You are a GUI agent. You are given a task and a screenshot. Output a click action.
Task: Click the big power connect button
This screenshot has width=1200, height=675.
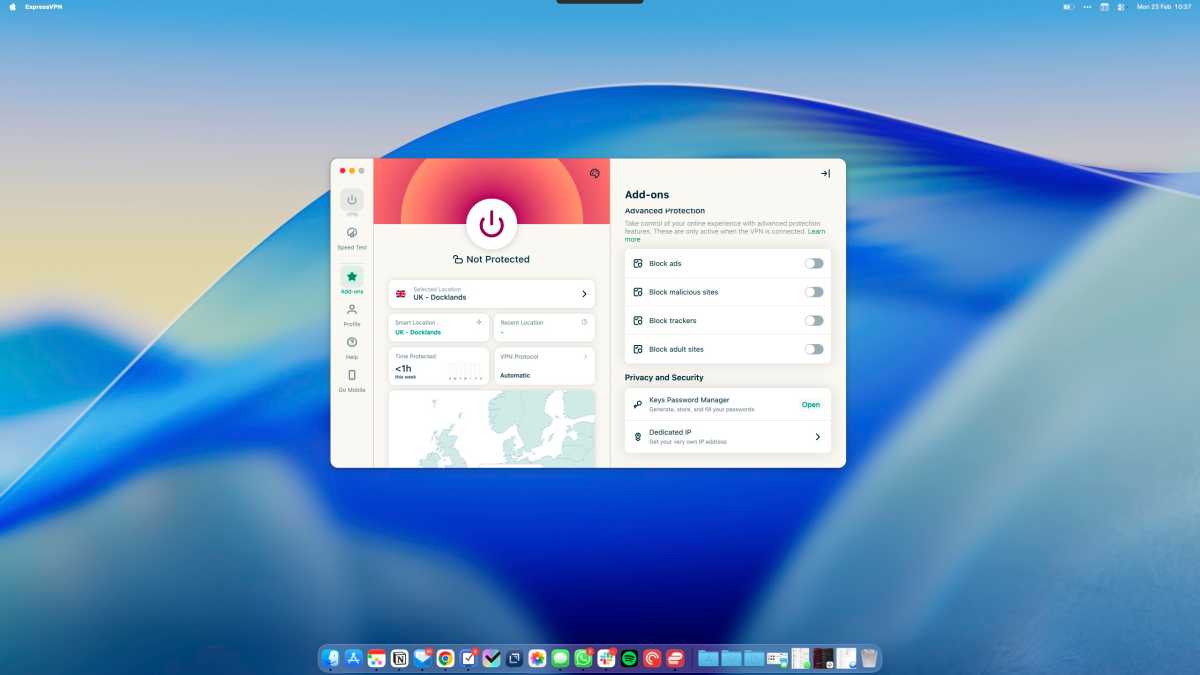point(491,224)
